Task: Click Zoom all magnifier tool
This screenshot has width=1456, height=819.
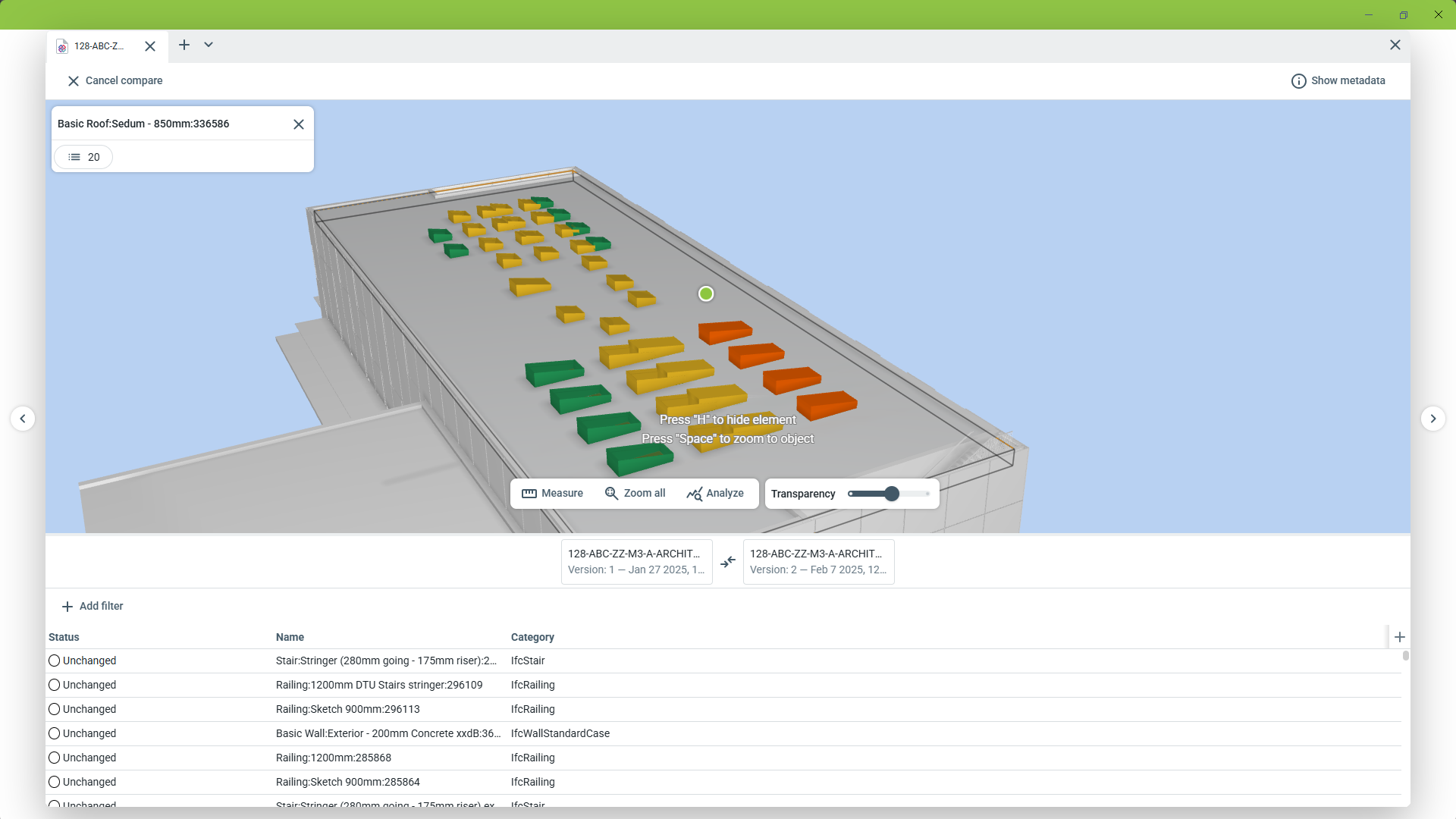Action: tap(635, 494)
